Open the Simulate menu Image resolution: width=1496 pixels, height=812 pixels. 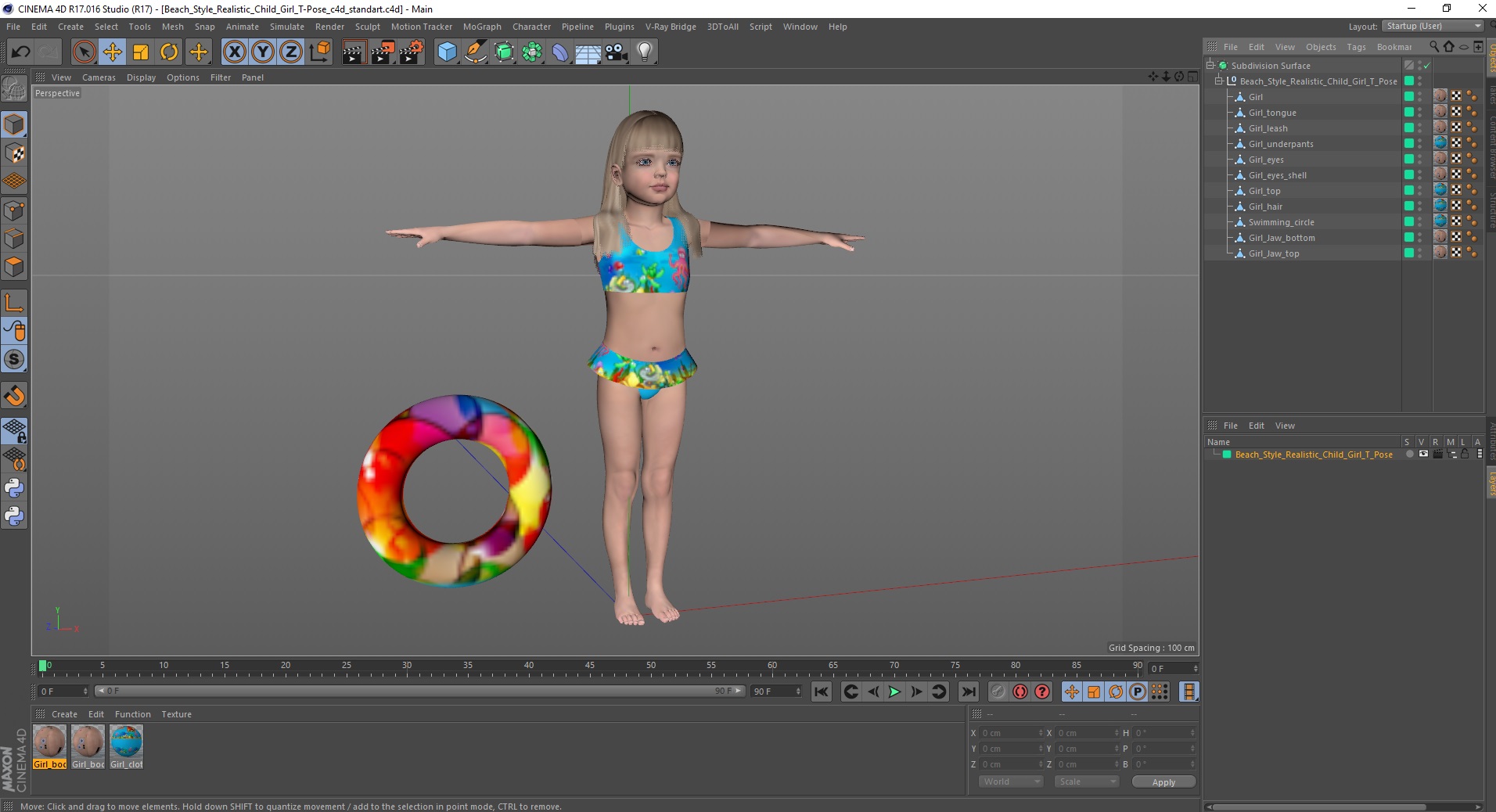287,27
